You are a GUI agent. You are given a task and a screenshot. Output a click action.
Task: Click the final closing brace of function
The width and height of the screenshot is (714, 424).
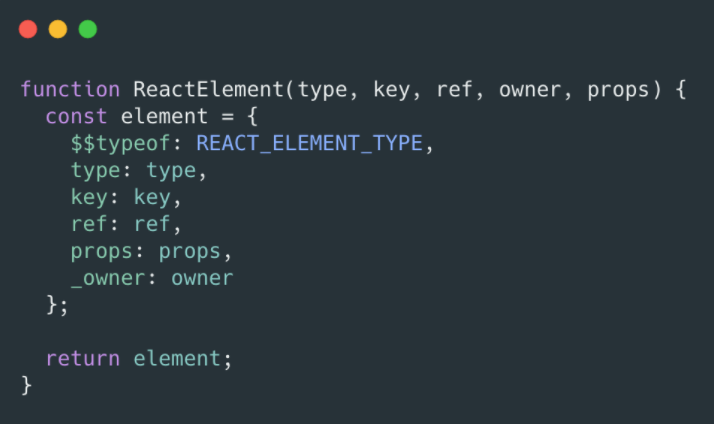click(27, 385)
